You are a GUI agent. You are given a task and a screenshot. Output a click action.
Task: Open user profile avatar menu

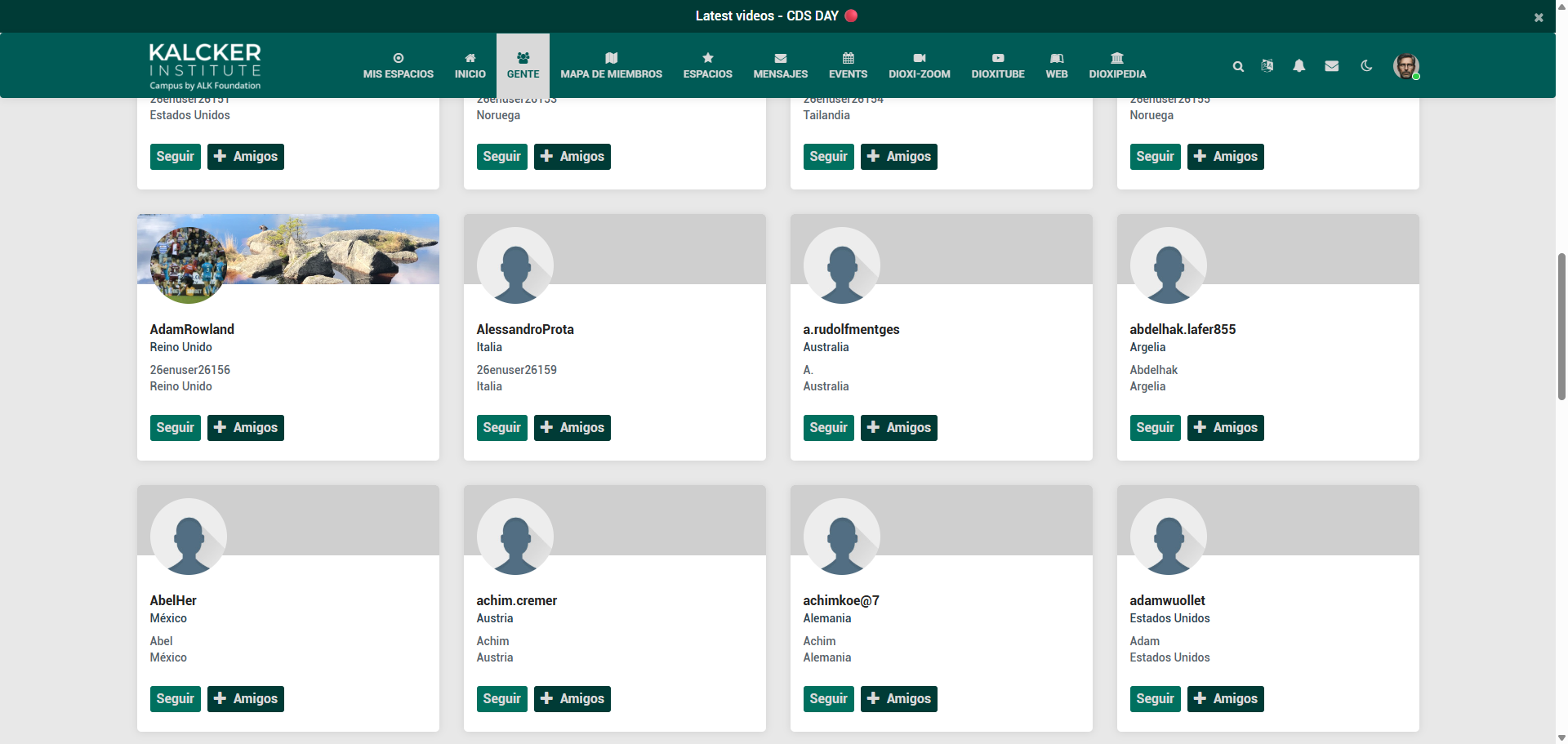[1405, 66]
